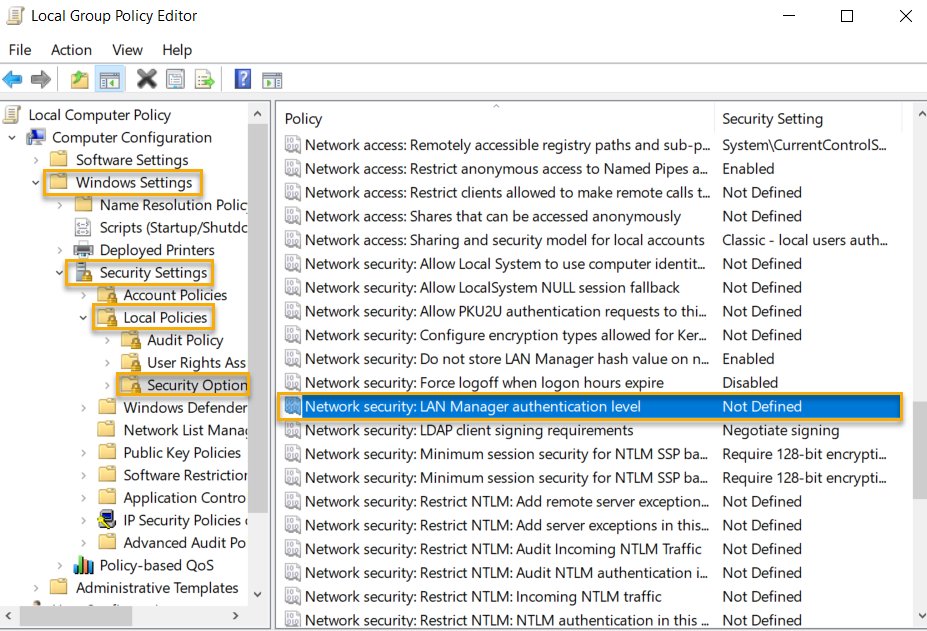Click the Back navigation arrow

(x=13, y=79)
